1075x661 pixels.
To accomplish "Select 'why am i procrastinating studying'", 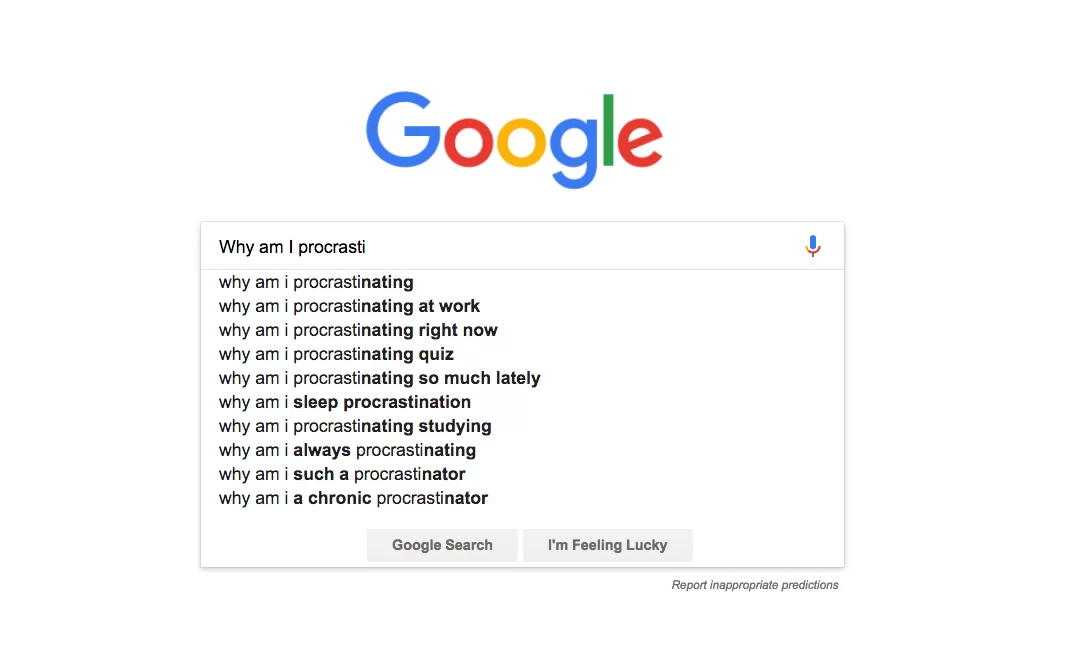I will pos(355,426).
